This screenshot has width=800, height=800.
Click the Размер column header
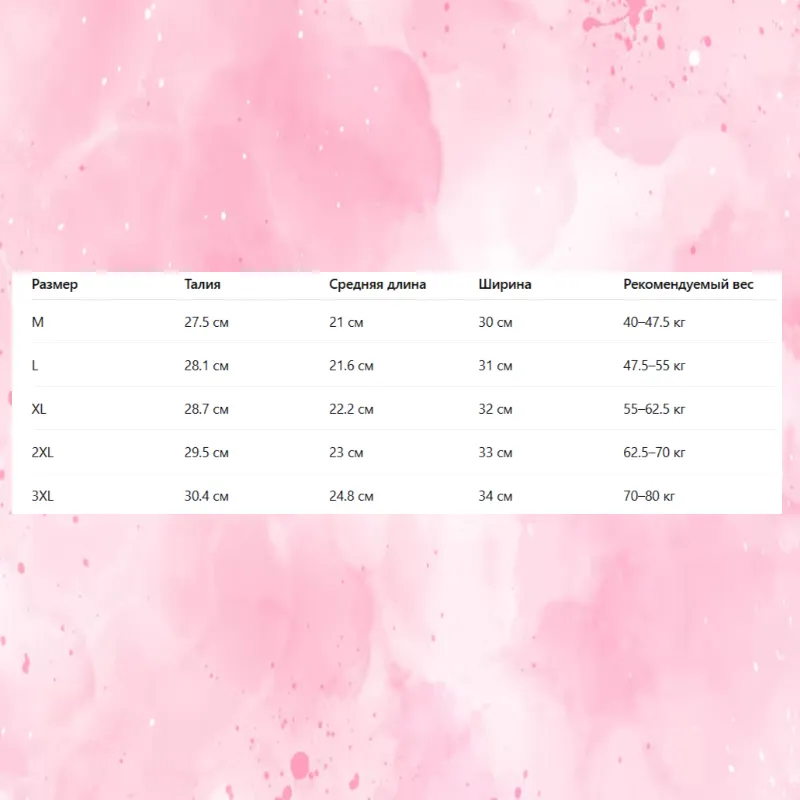55,284
